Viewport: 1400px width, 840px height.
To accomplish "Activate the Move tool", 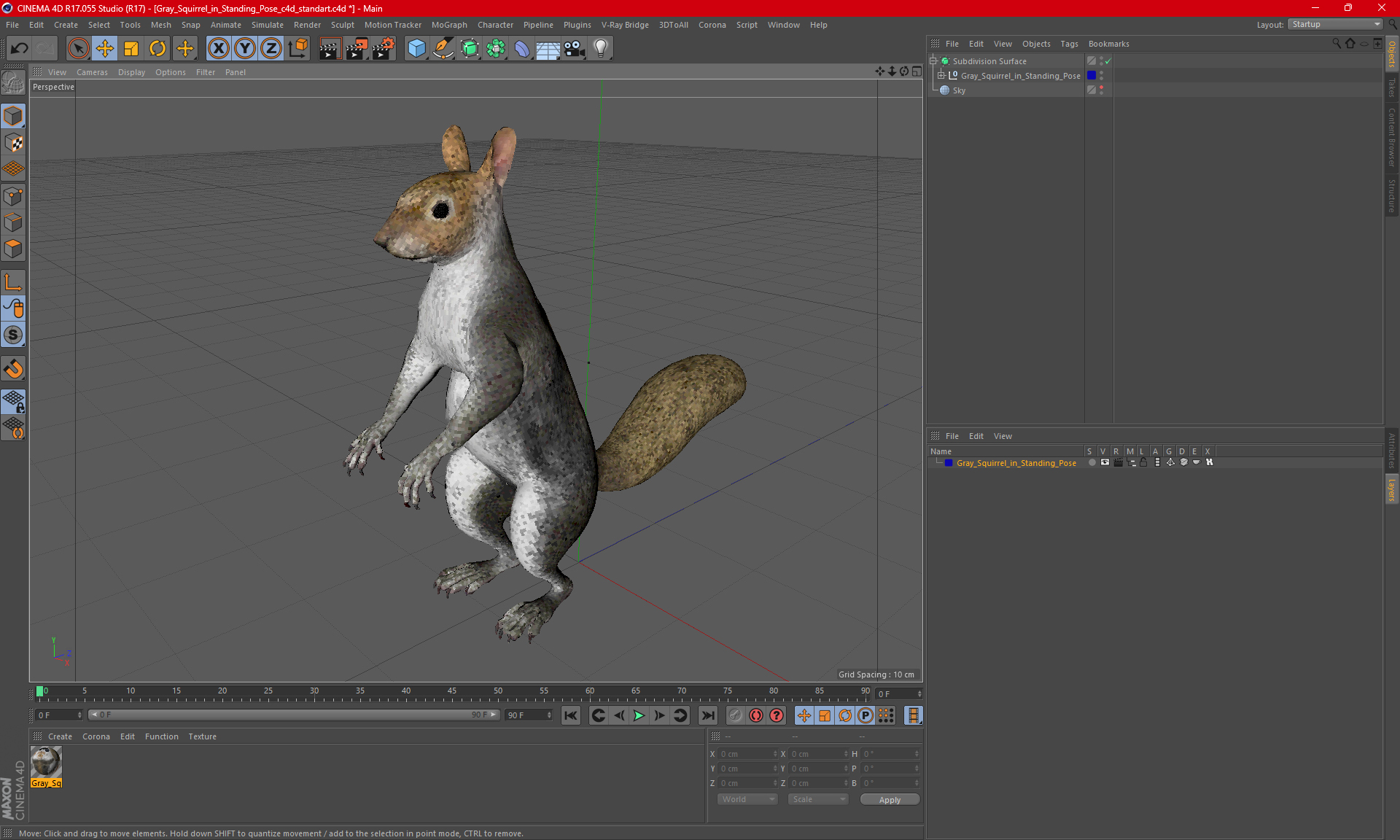I will pyautogui.click(x=105, y=48).
